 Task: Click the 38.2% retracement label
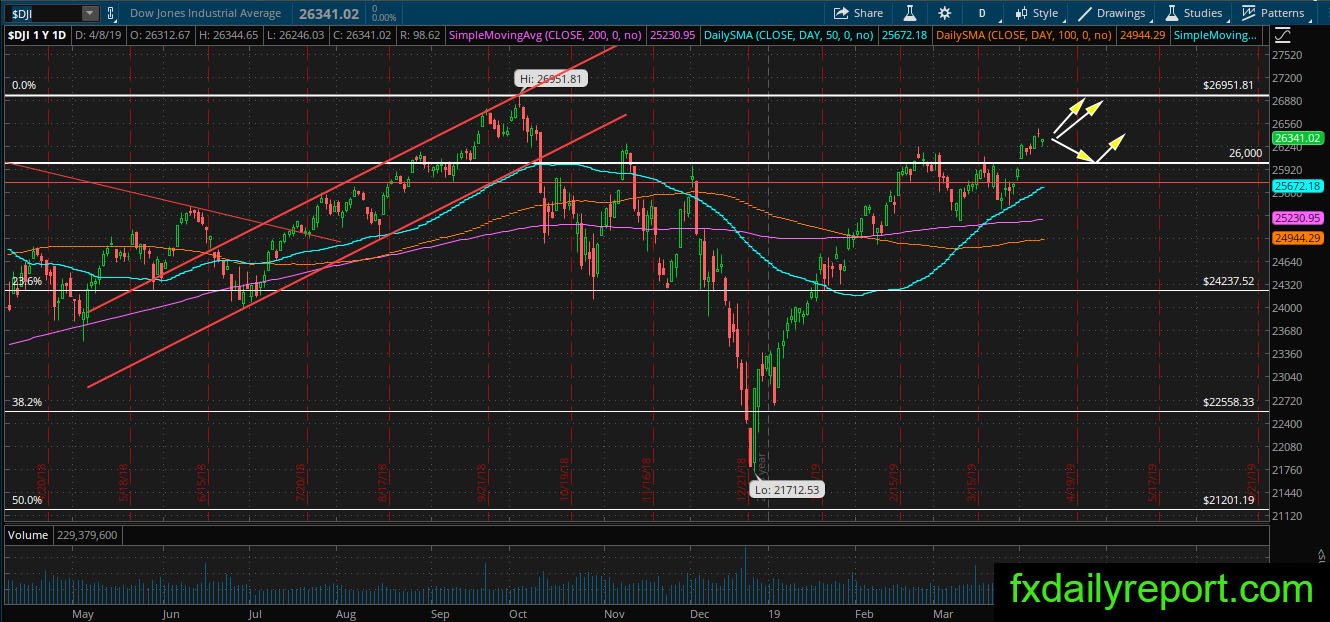point(26,402)
